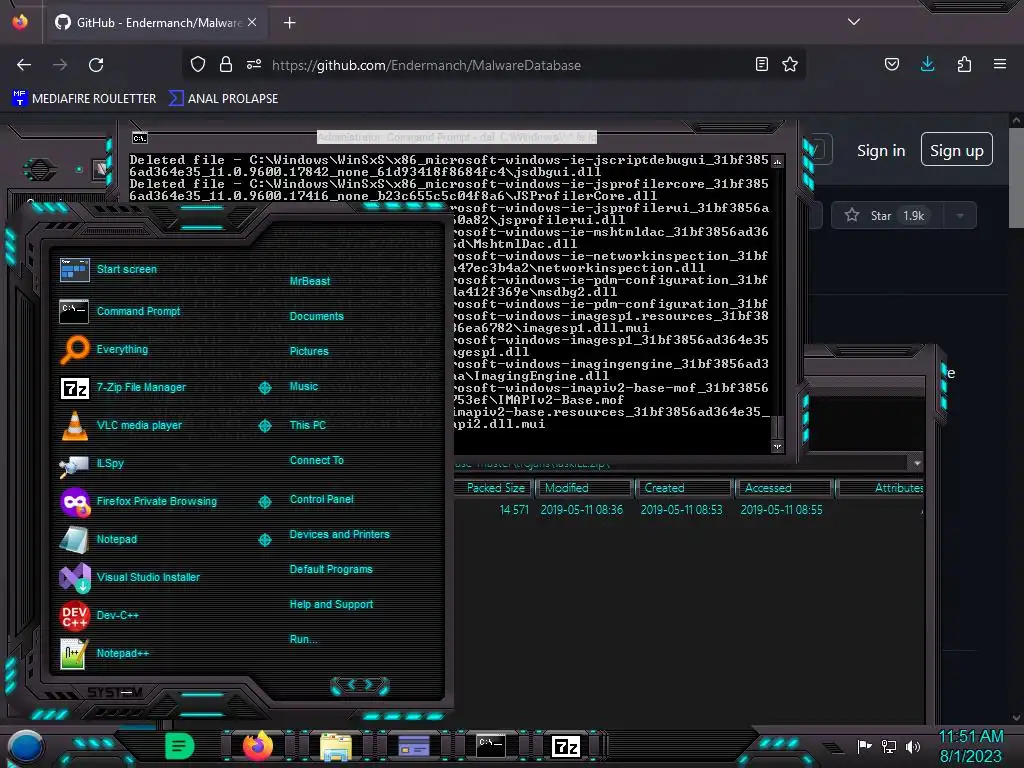Launch ILSpy from start menu
Screen dimensions: 1024x768
(92, 463)
